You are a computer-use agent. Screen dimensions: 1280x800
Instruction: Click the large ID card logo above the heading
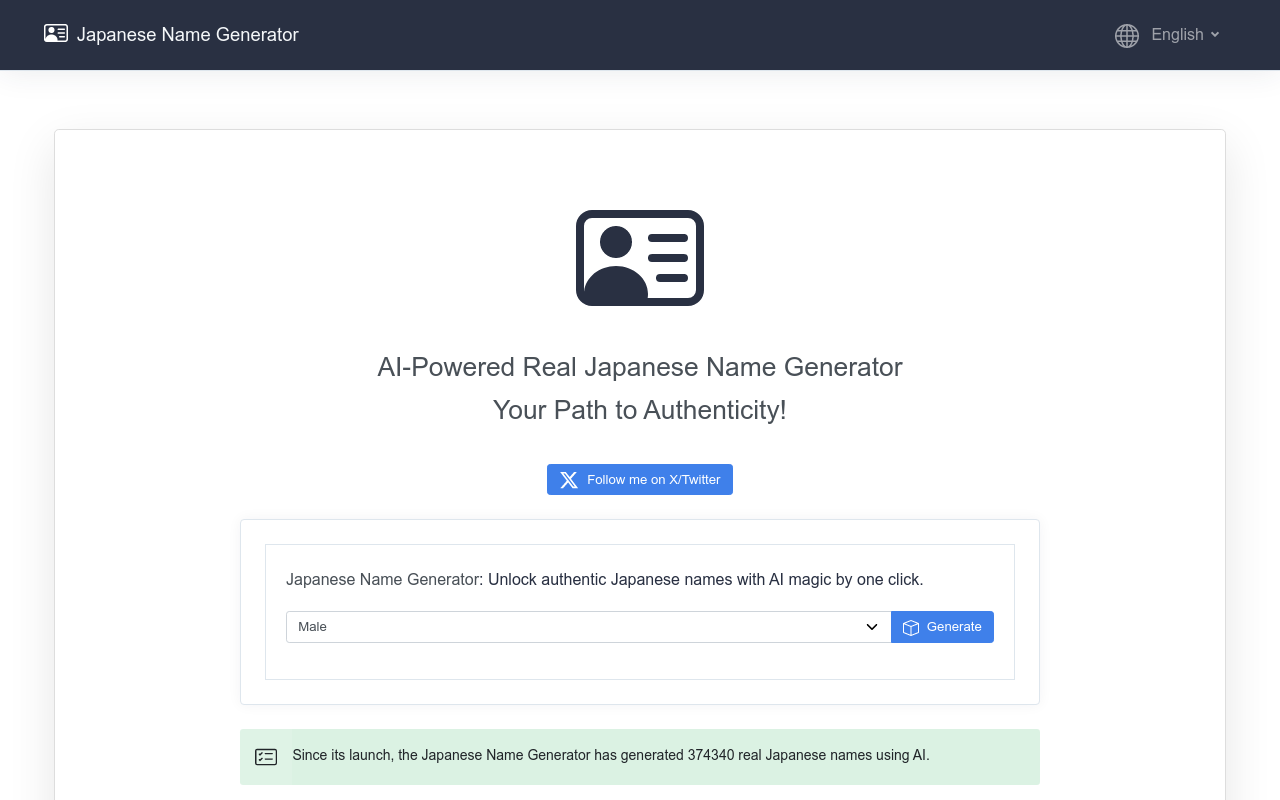[x=639, y=257]
